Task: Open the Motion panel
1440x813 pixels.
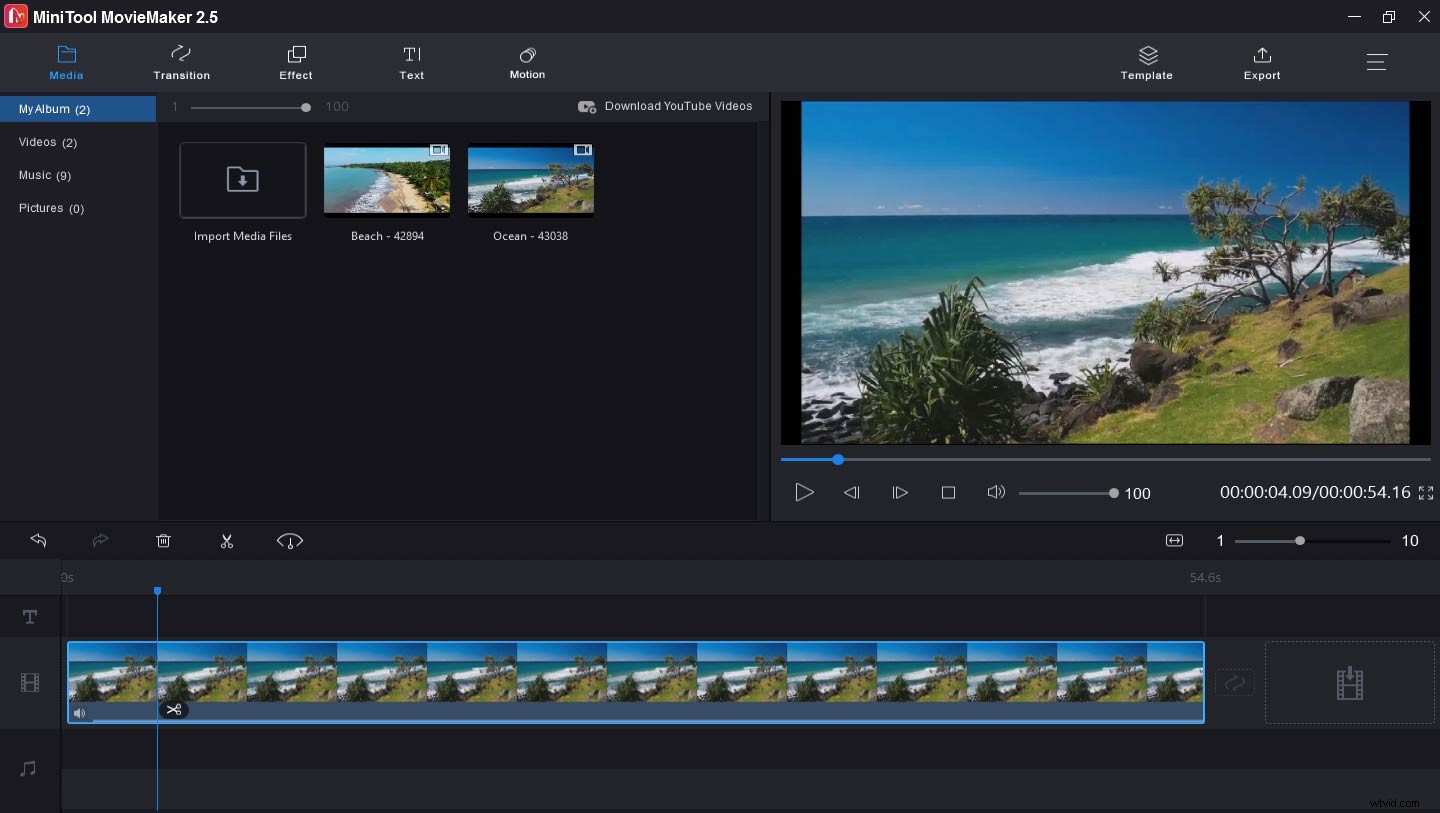Action: [x=527, y=62]
